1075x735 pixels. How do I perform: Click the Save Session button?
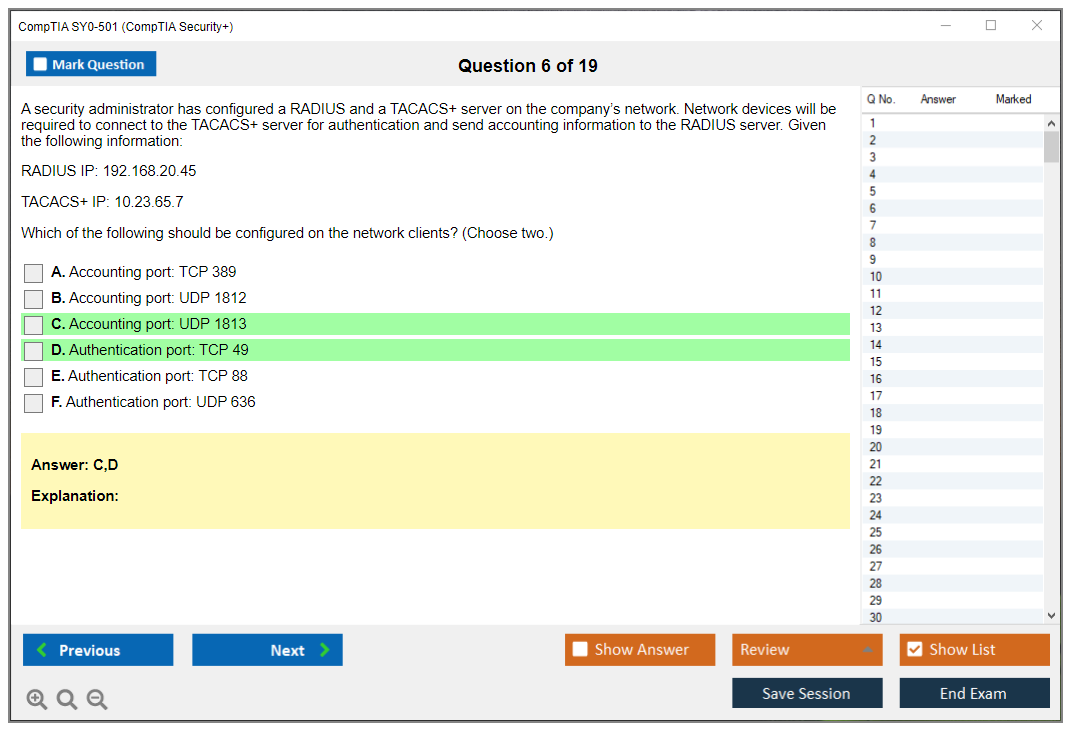click(807, 694)
